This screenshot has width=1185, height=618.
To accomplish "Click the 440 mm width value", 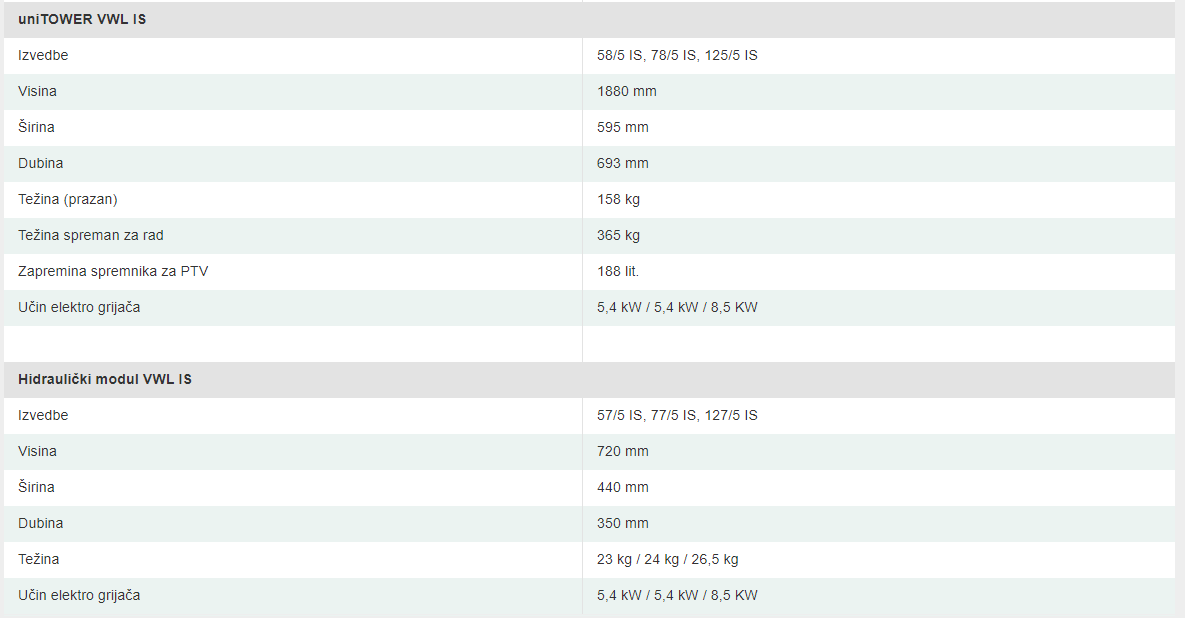I will coord(623,487).
